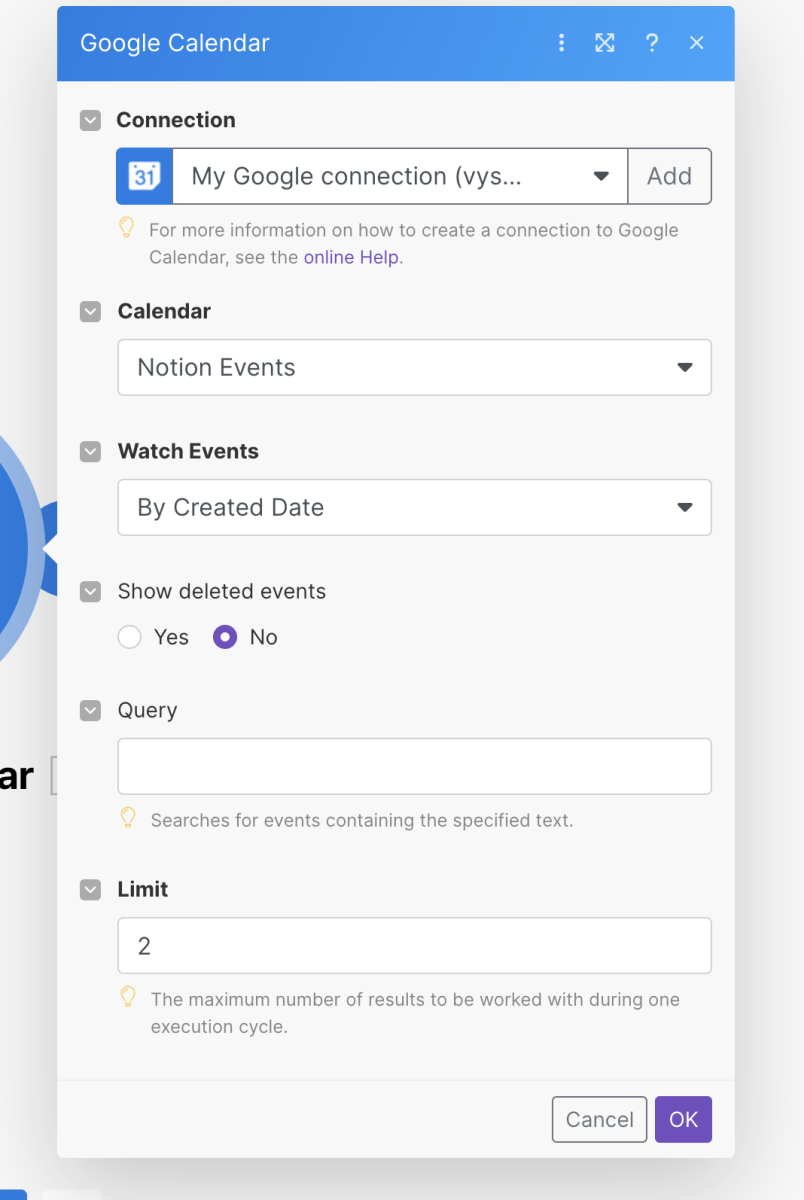Click the Connection label
Screen dimensions: 804x1200
point(176,120)
